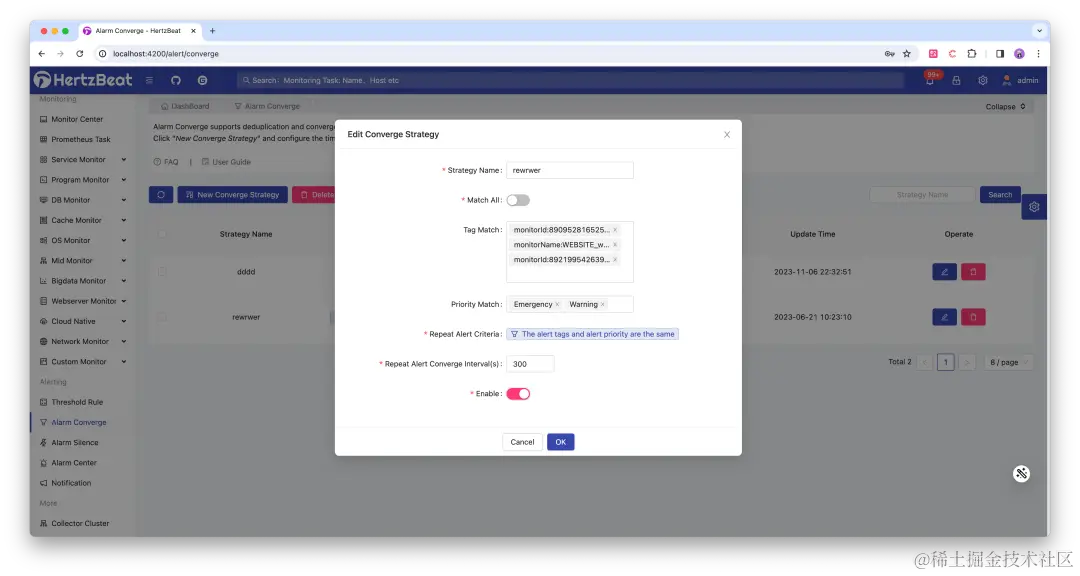Toggle the Enable switch off

(518, 393)
